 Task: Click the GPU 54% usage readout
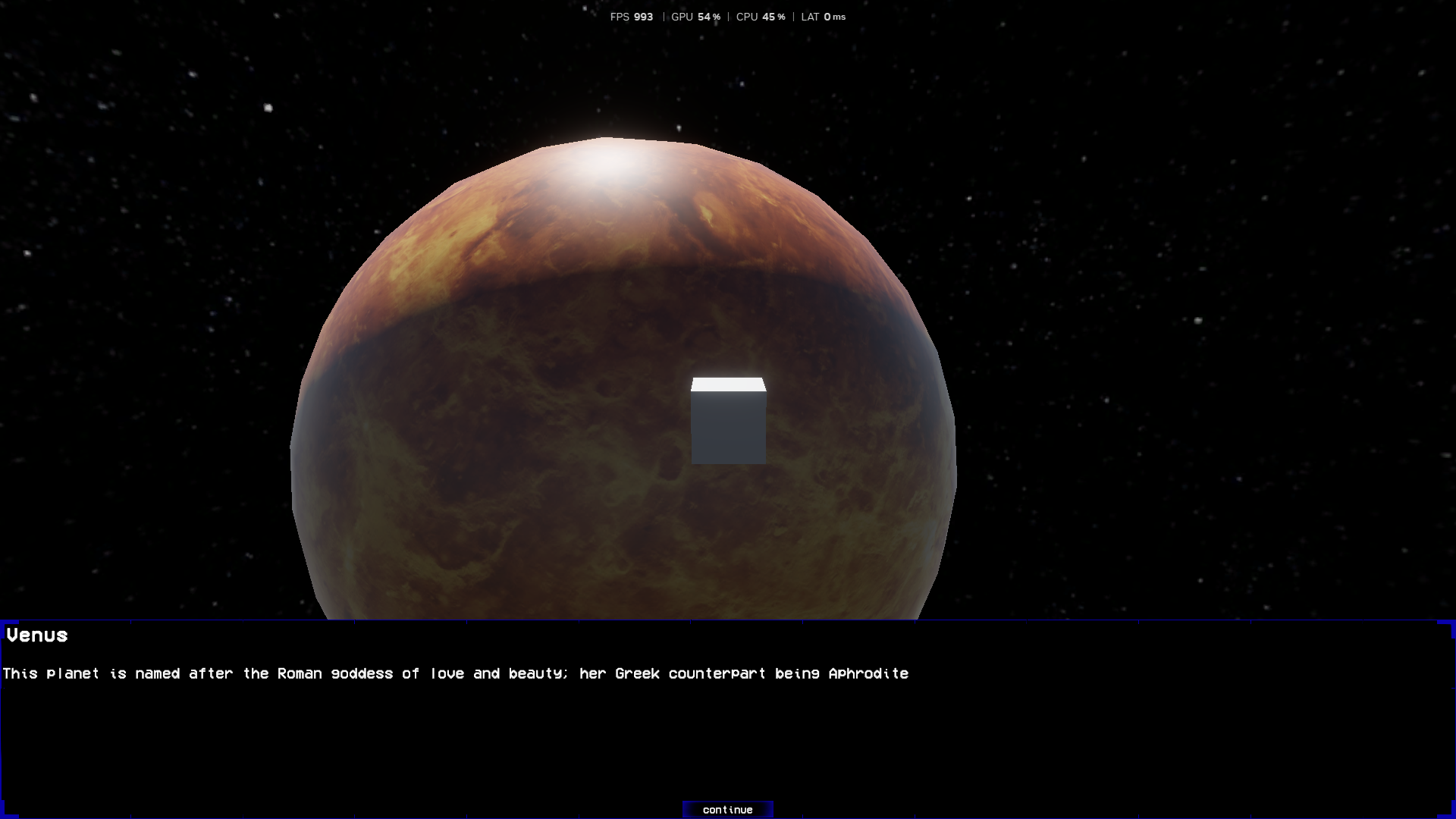695,17
